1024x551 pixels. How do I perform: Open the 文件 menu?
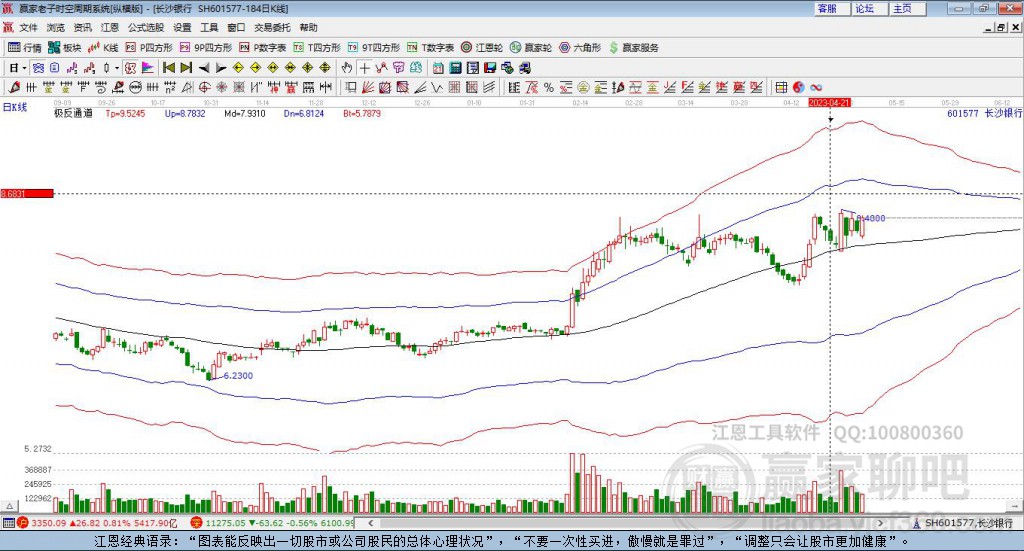tap(28, 27)
